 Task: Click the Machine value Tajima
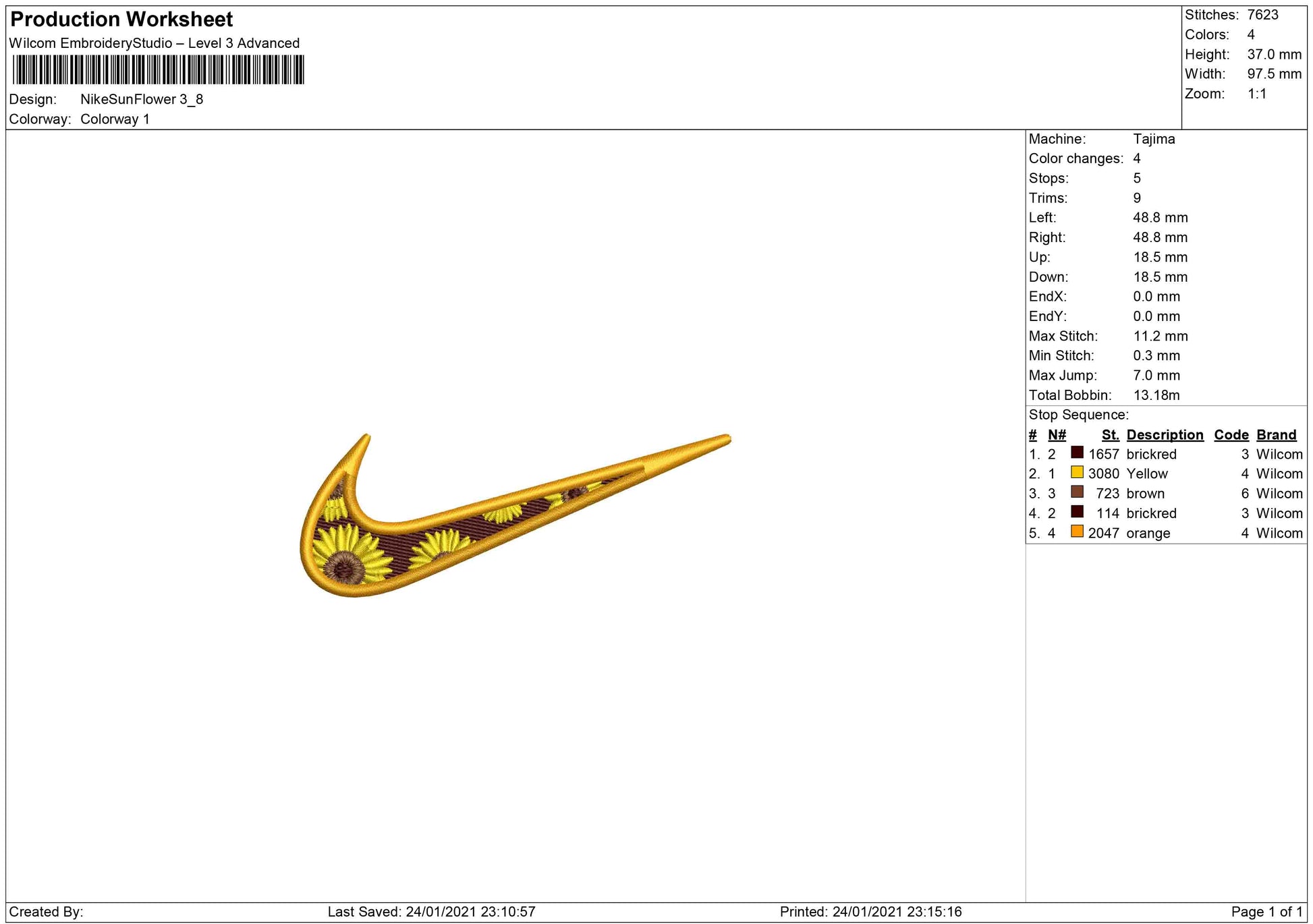point(1154,139)
